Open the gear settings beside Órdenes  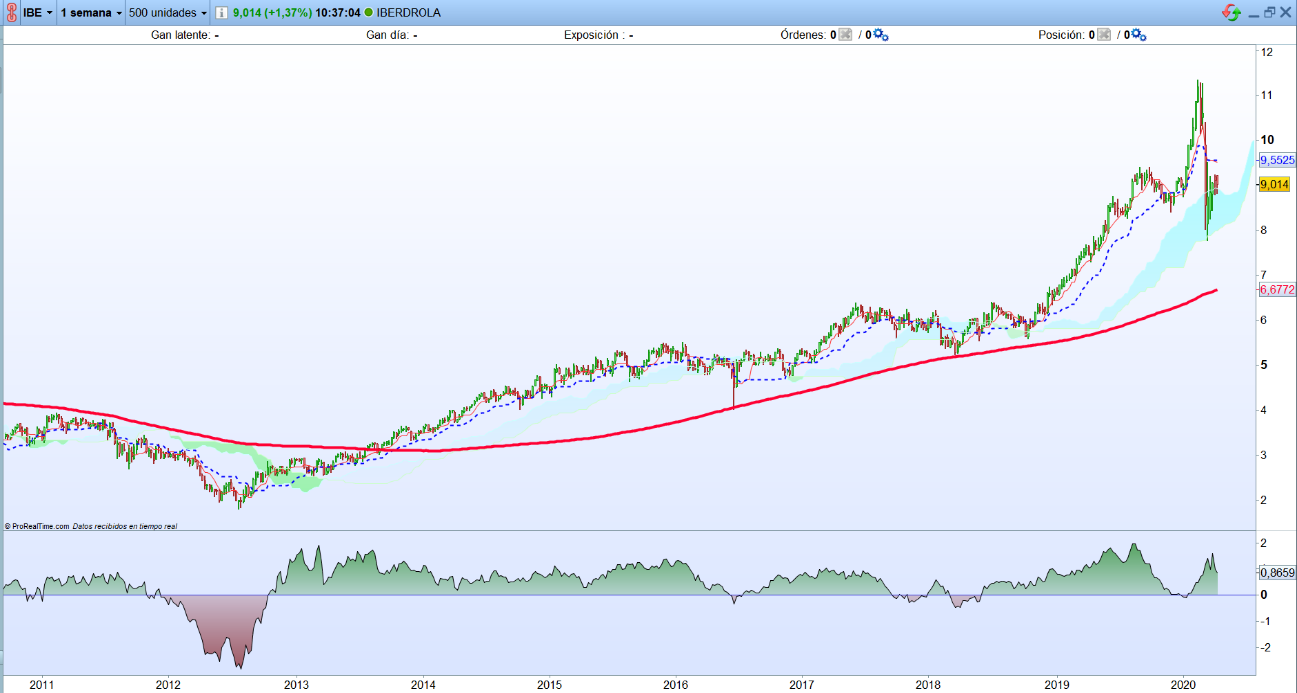coord(880,35)
